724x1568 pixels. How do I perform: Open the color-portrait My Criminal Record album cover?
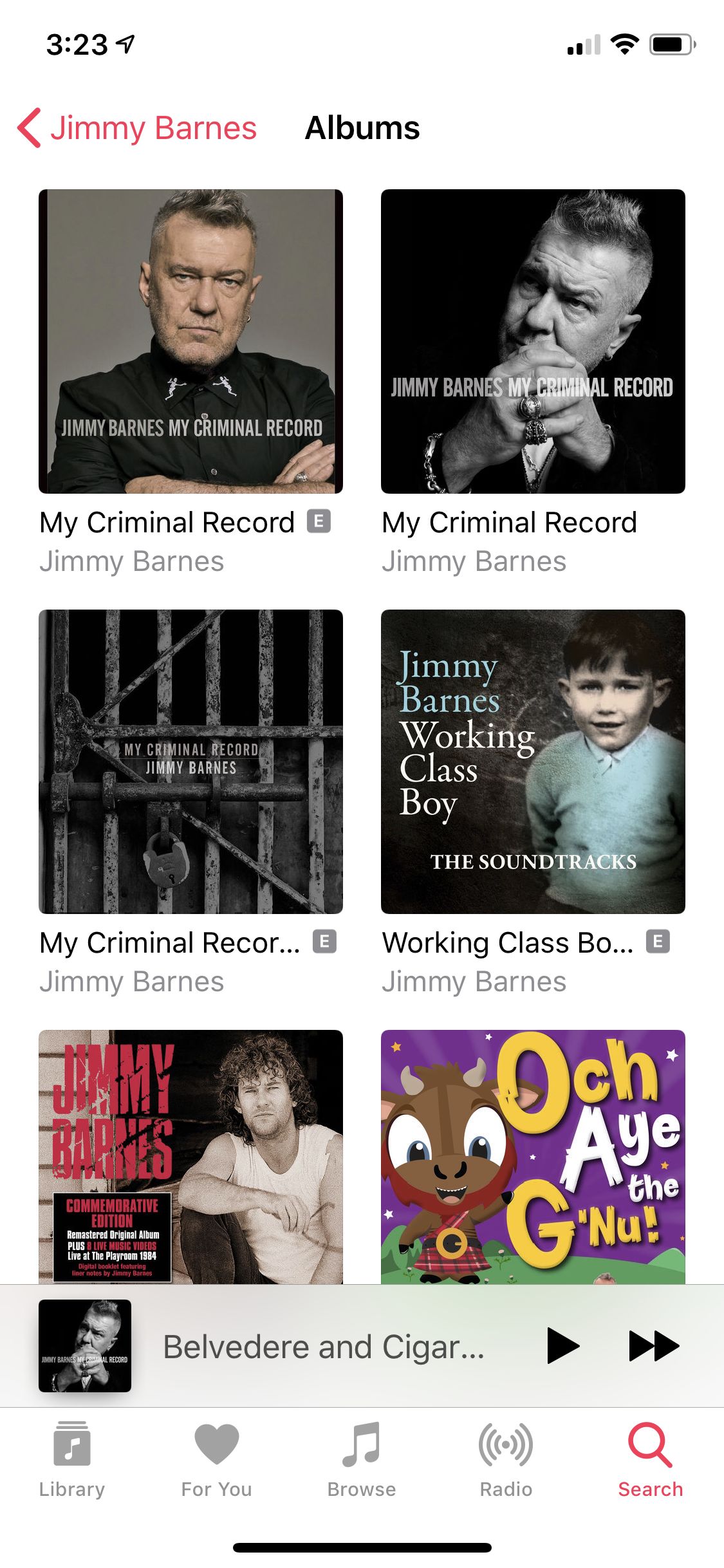point(190,341)
